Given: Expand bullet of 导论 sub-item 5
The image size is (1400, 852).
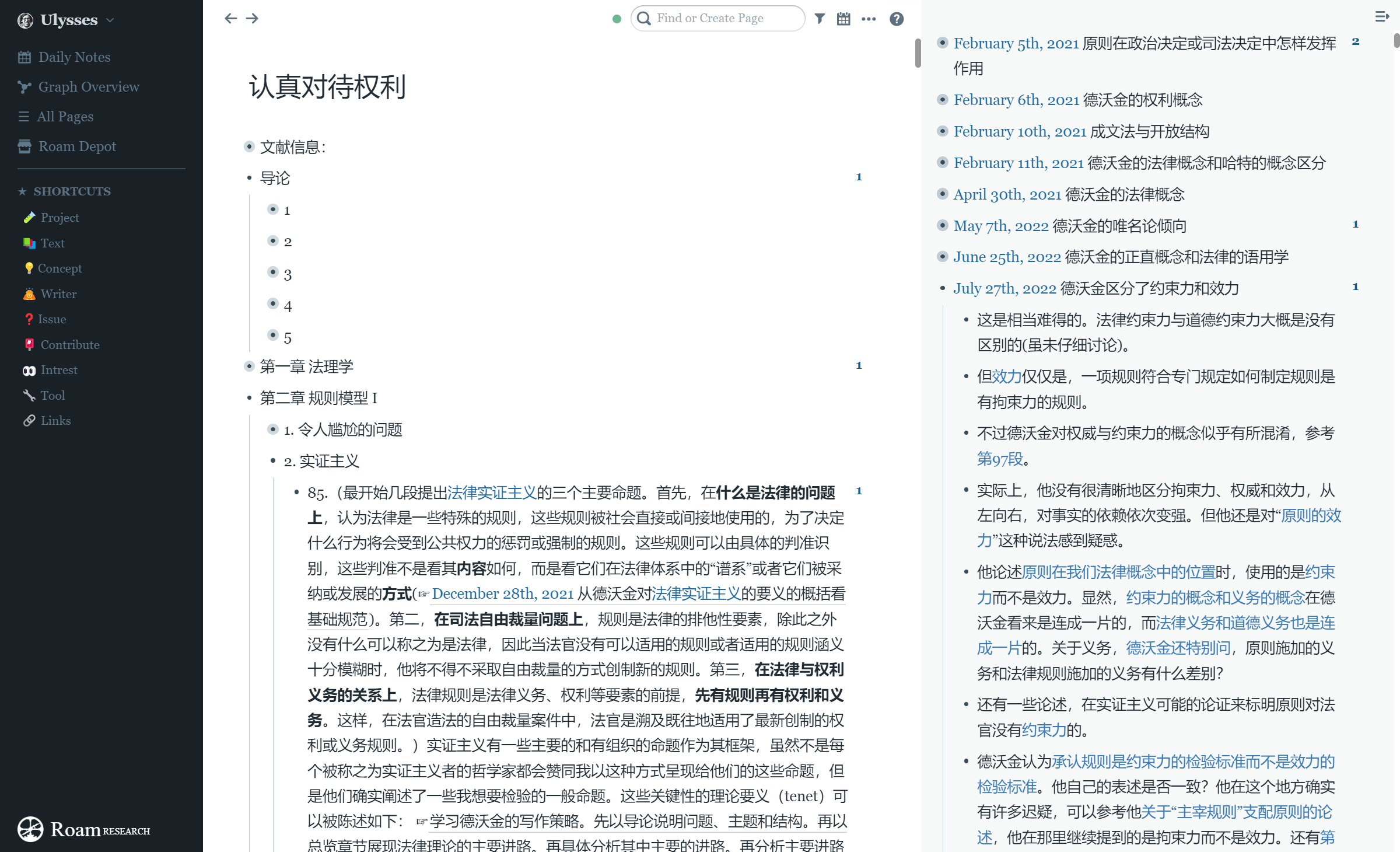Looking at the screenshot, I should [272, 336].
